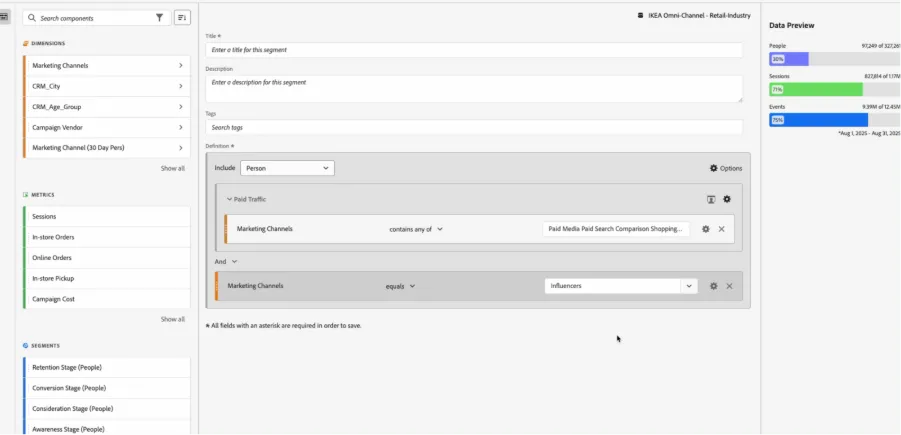Expand CRM_Age_Group dimension chevron

click(x=180, y=107)
